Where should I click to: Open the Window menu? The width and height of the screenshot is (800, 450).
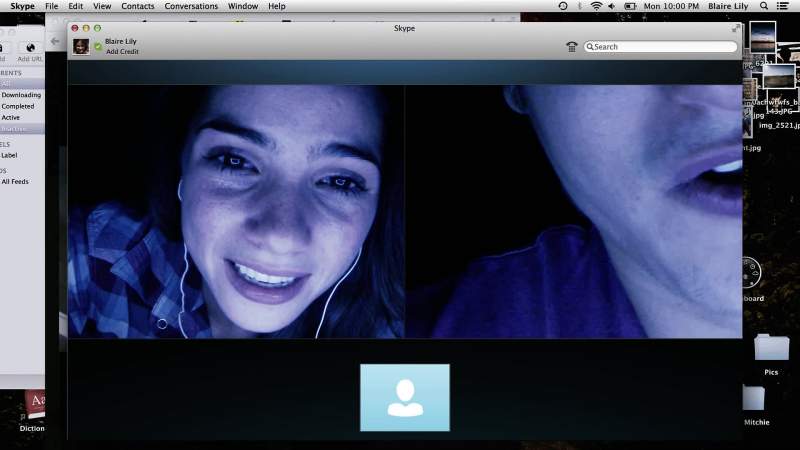click(x=243, y=6)
